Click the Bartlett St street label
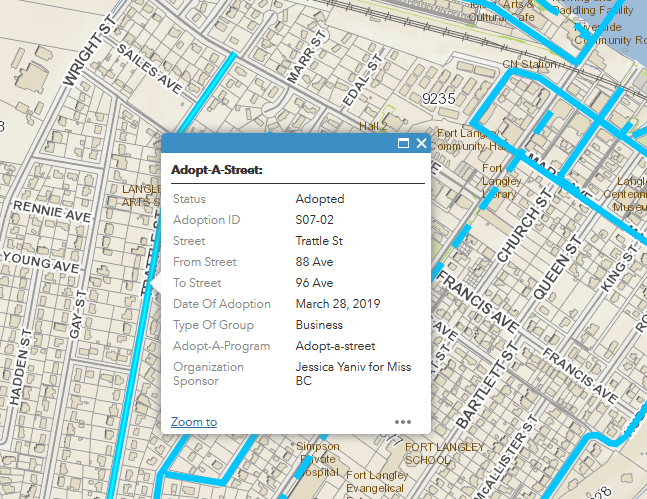 (x=486, y=384)
